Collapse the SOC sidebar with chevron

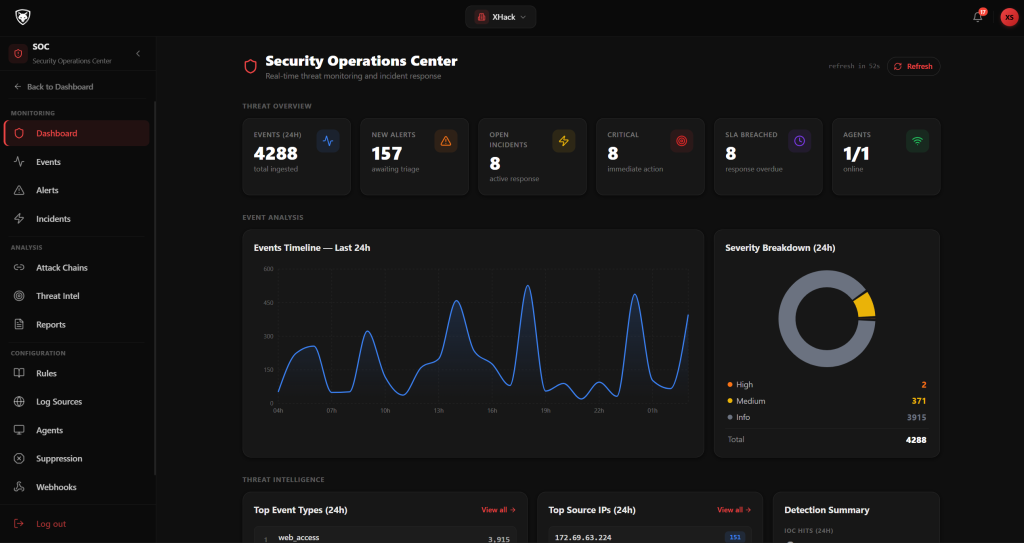[x=138, y=53]
